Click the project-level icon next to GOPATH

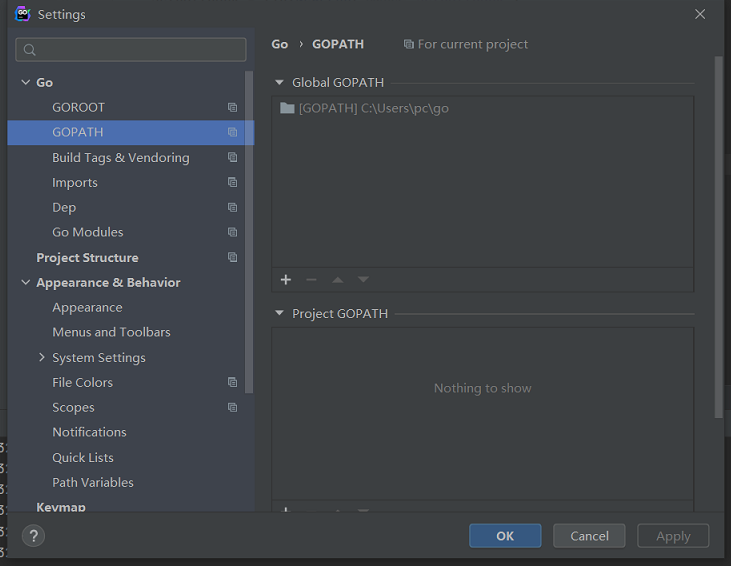(x=232, y=132)
